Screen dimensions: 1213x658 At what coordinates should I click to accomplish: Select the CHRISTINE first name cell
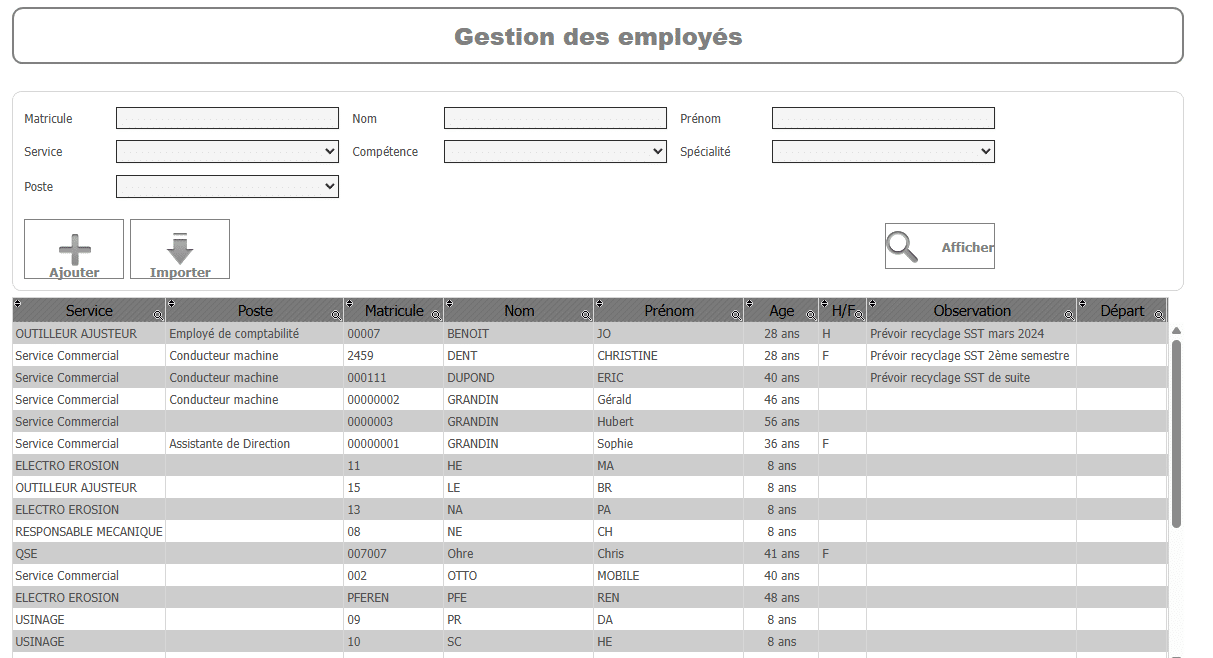(669, 356)
